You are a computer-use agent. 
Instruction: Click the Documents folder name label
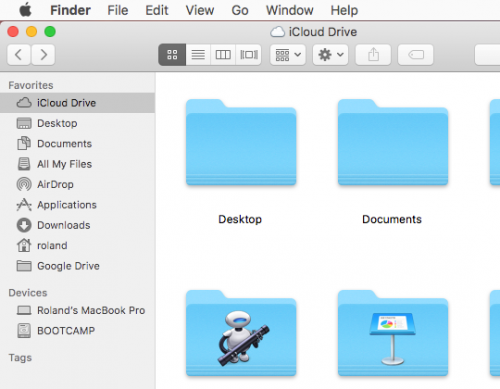[392, 219]
